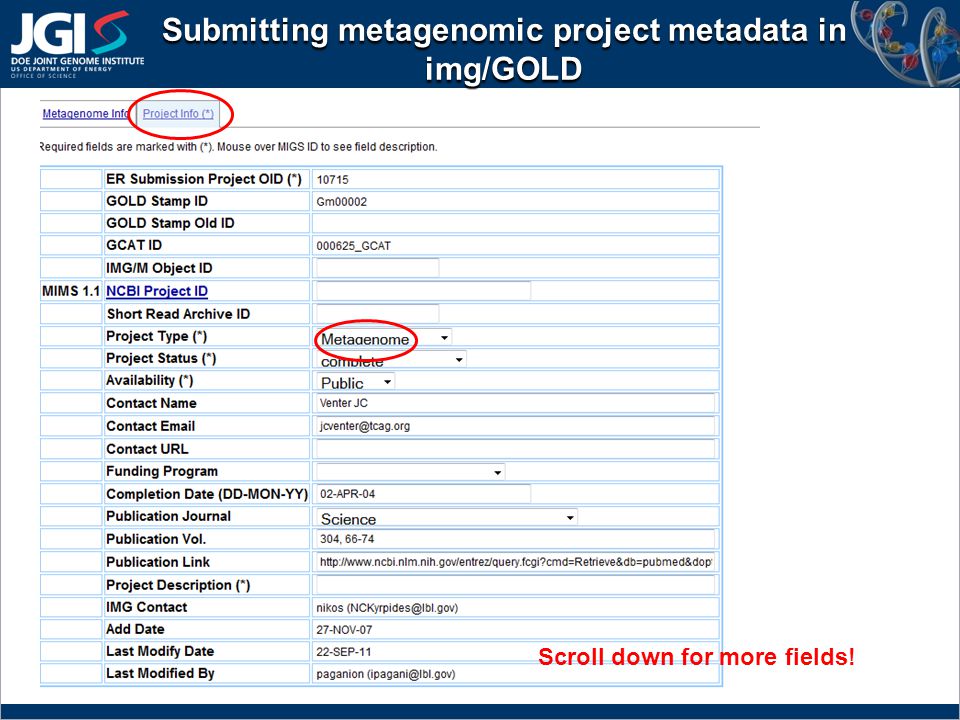Click the DNA helix graphic
This screenshot has height=720, width=960.
click(906, 43)
